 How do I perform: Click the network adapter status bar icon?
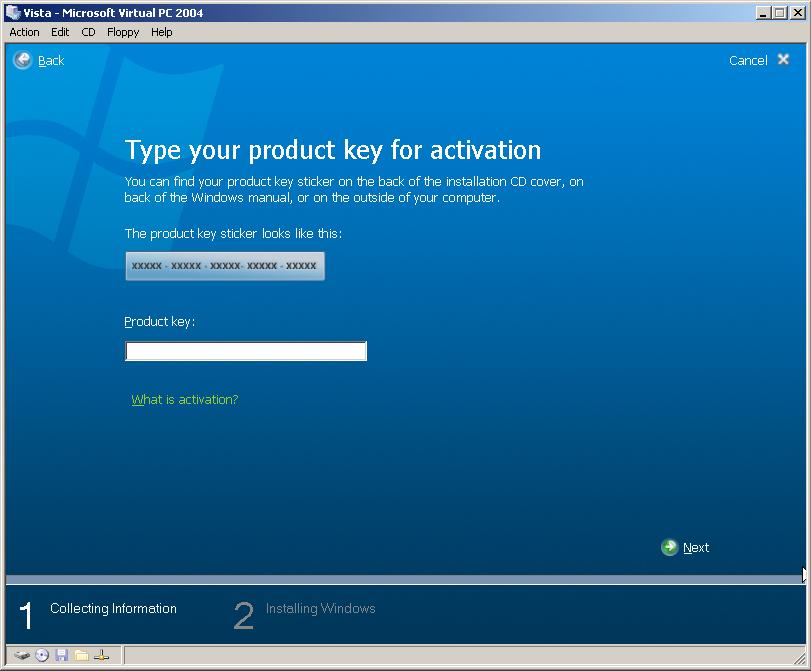click(101, 655)
